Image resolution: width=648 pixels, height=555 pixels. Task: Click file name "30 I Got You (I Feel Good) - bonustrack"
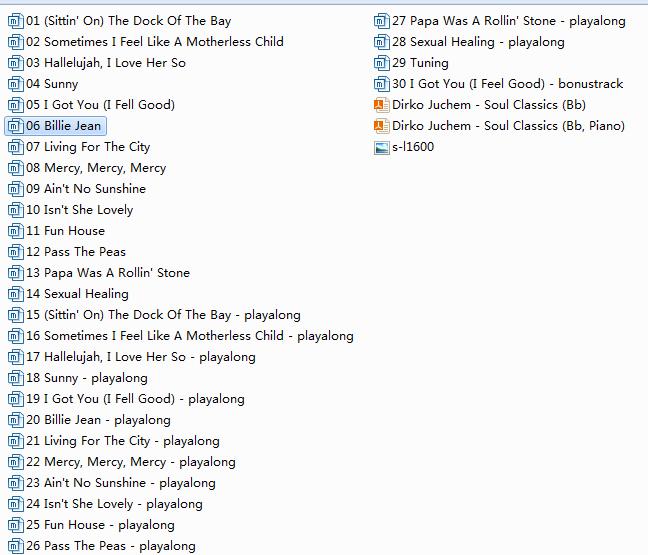click(x=507, y=84)
